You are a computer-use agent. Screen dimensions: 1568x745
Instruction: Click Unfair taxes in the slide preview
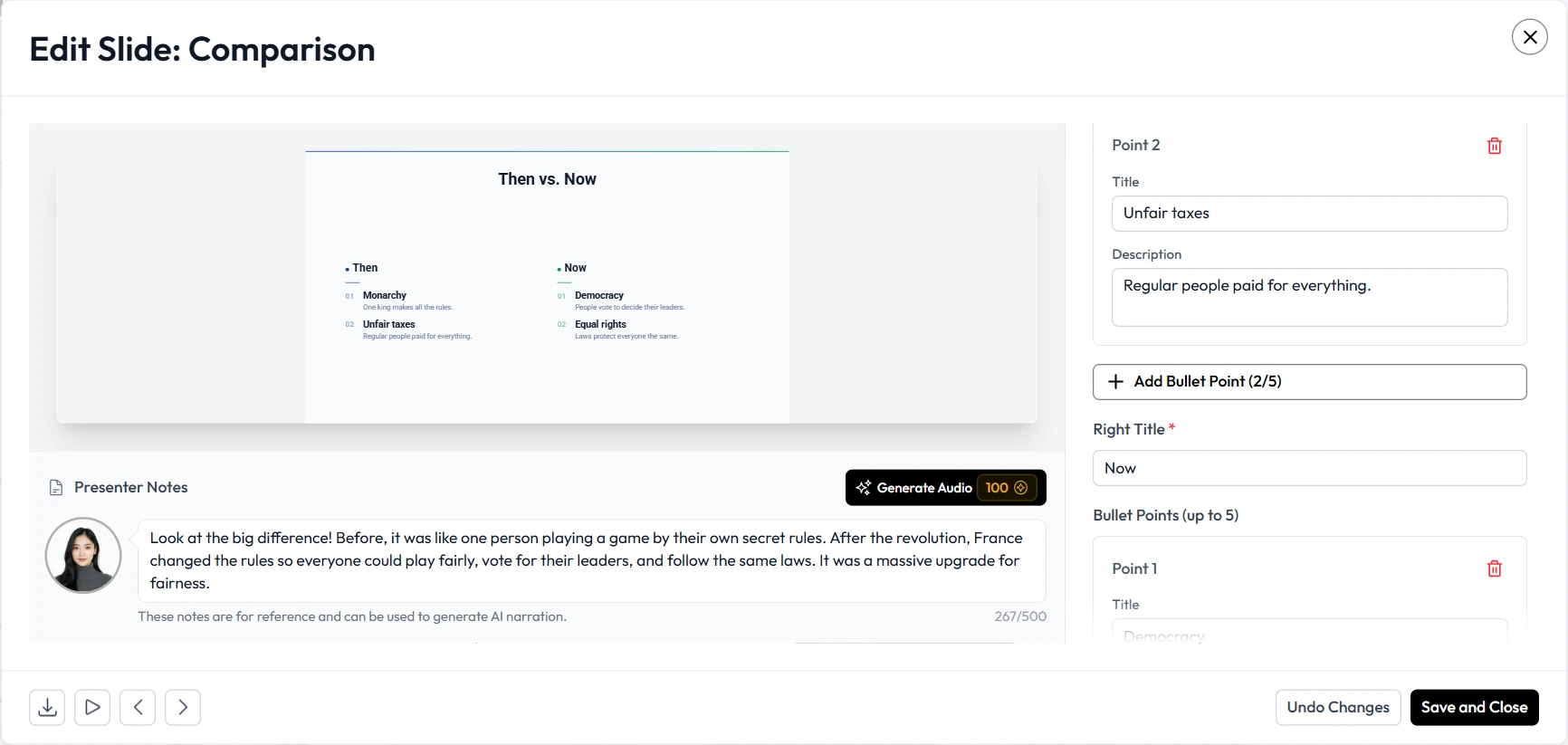point(389,324)
